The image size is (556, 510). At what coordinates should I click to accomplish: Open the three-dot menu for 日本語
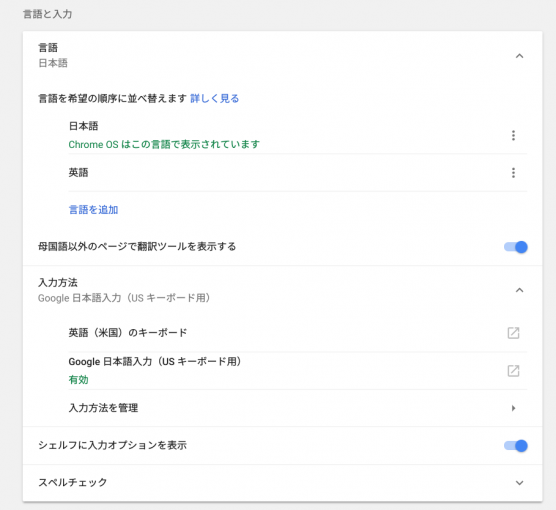click(x=513, y=135)
